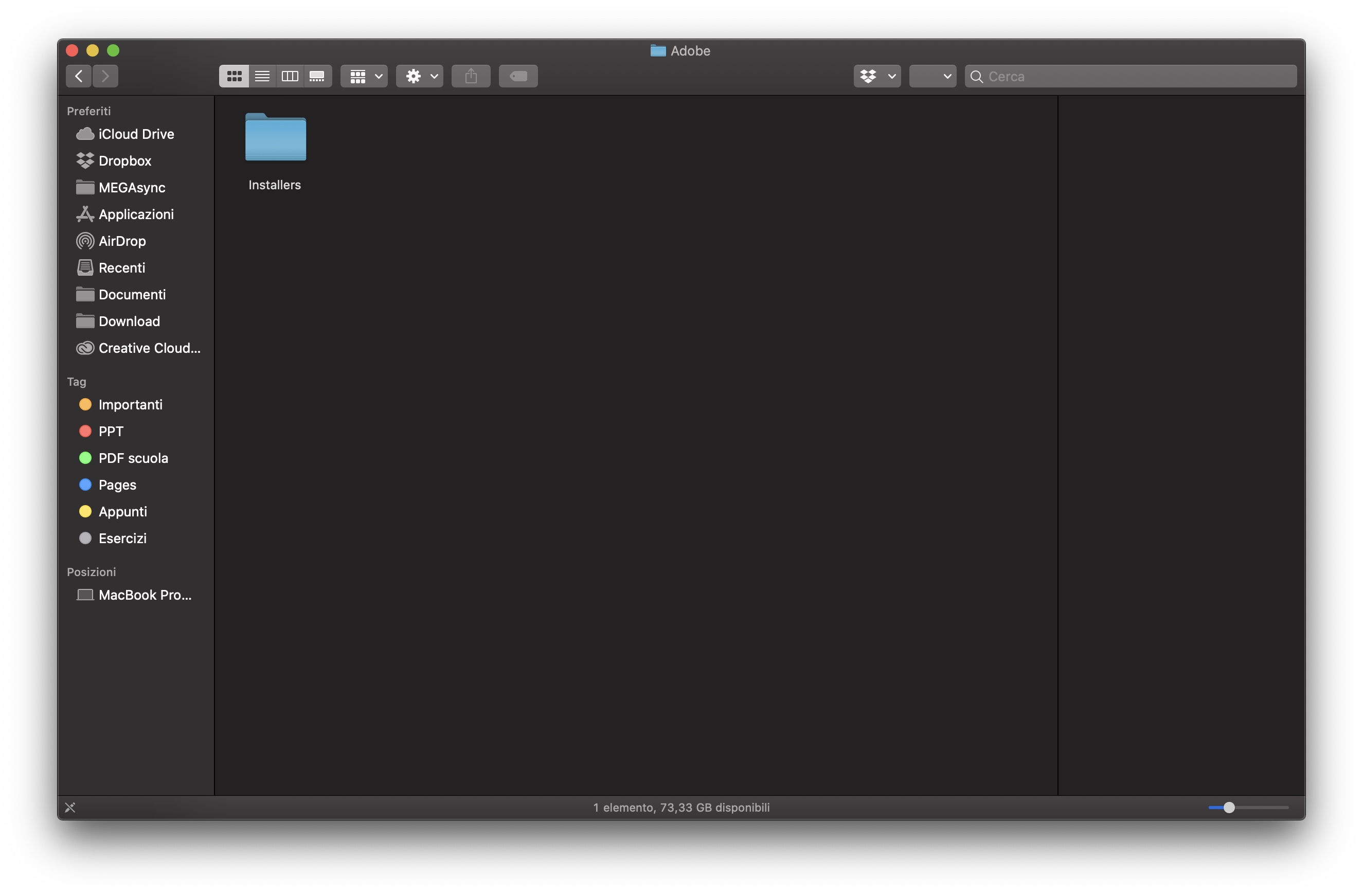
Task: Click the edit tags button
Action: tap(518, 76)
